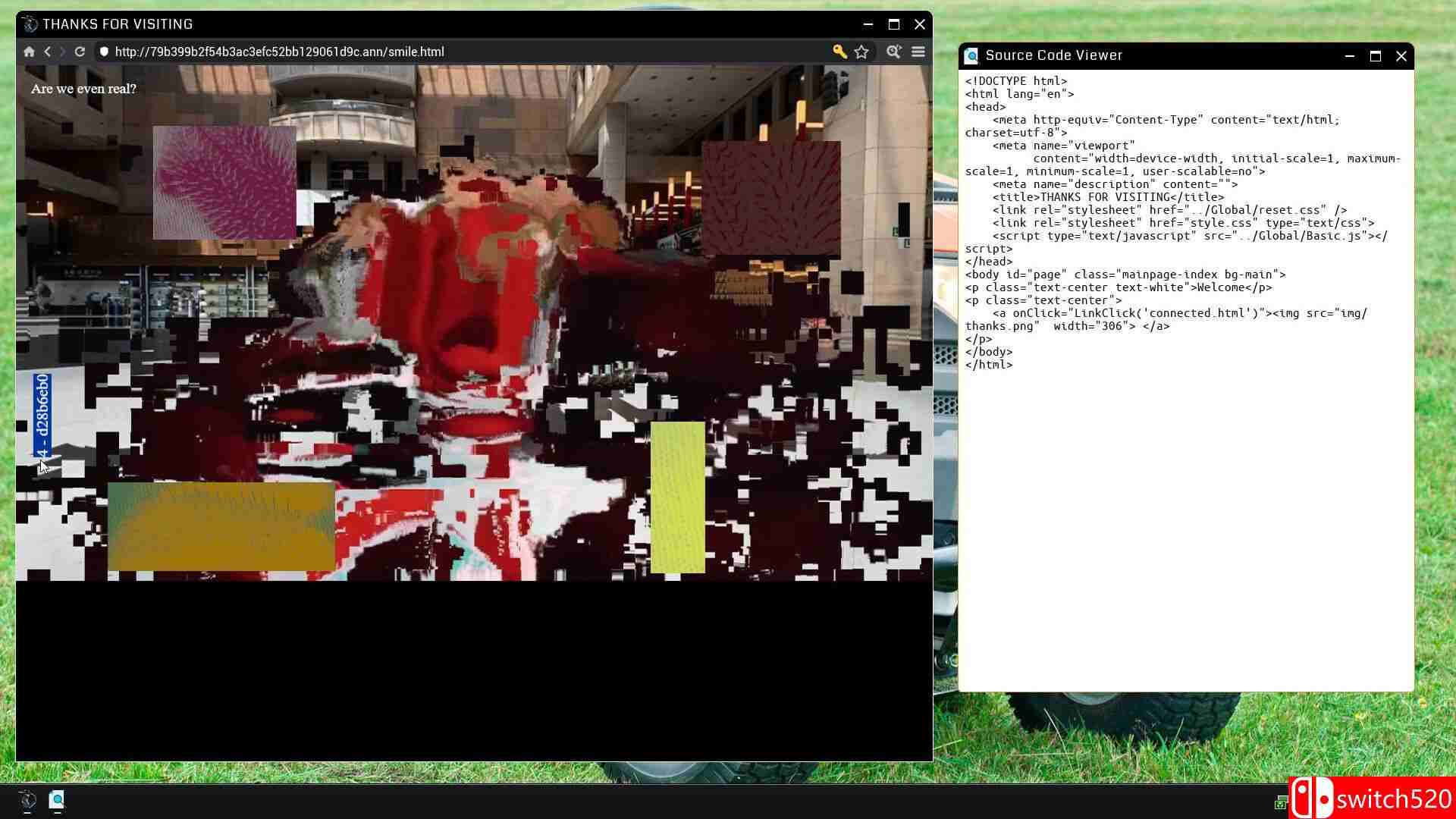Screen dimensions: 1456x819
Task: Click the browser forward arrow
Action: click(62, 52)
